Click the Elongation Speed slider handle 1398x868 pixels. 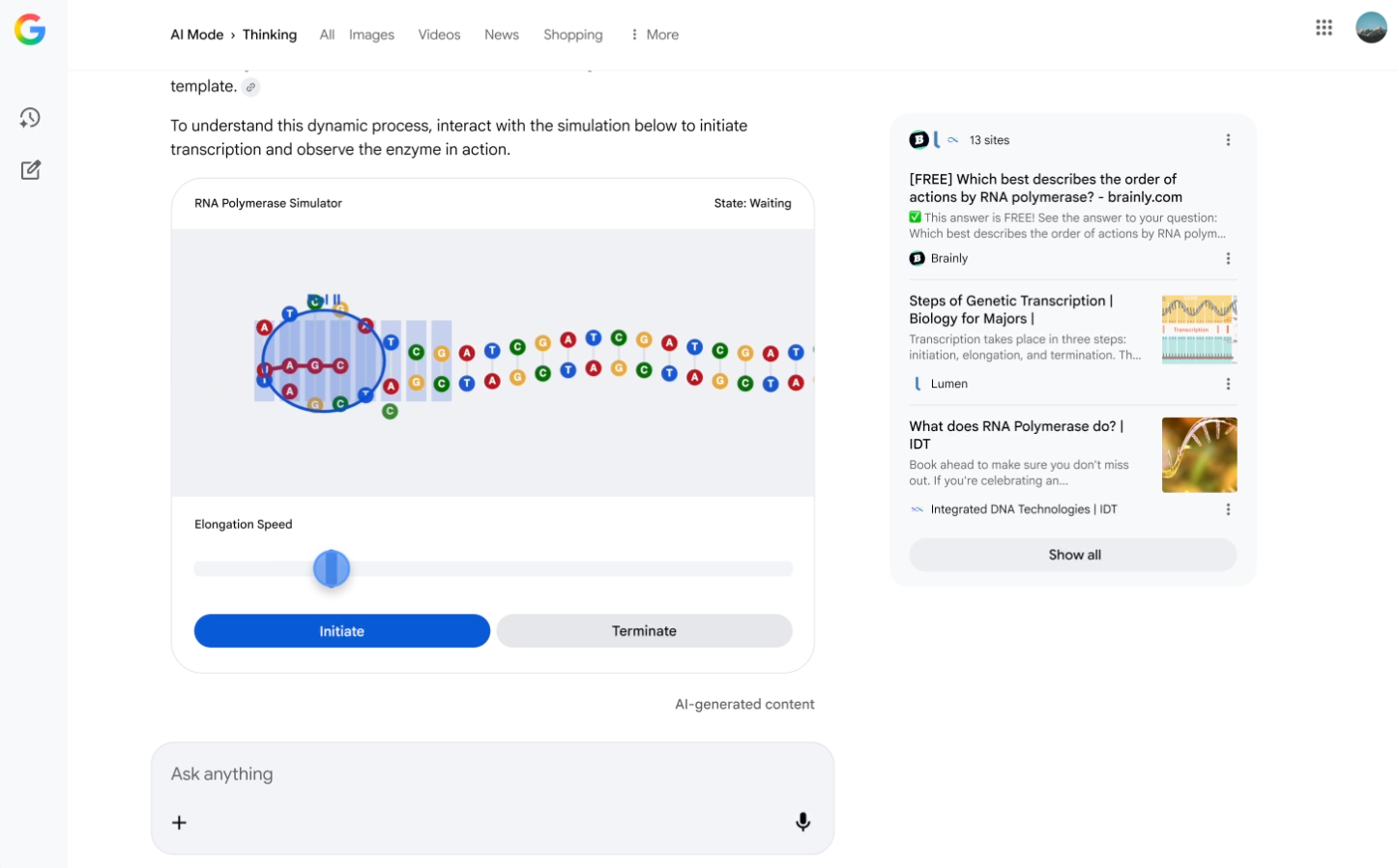point(332,568)
